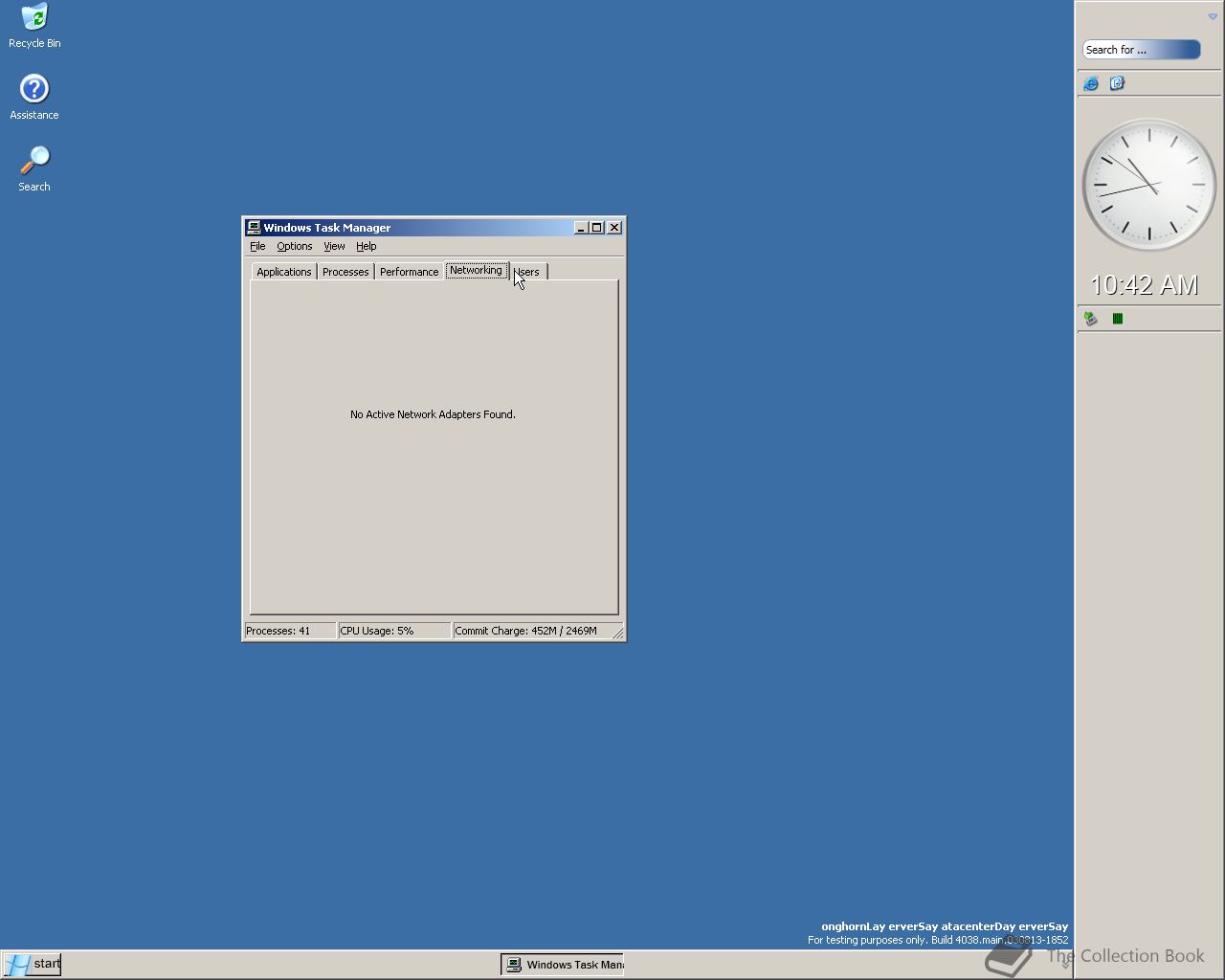Switch to the Processes tab
The height and width of the screenshot is (980, 1225).
[x=345, y=272]
